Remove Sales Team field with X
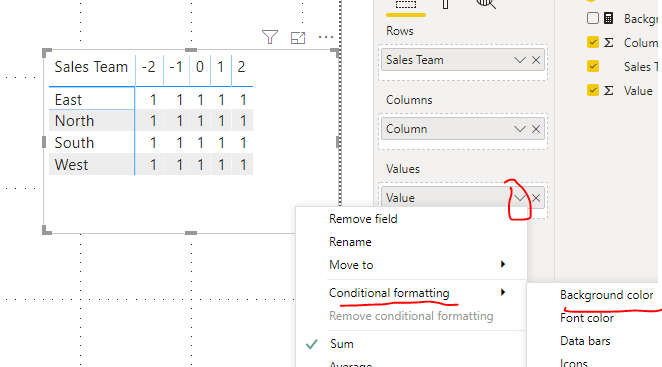662x367 pixels. (536, 60)
